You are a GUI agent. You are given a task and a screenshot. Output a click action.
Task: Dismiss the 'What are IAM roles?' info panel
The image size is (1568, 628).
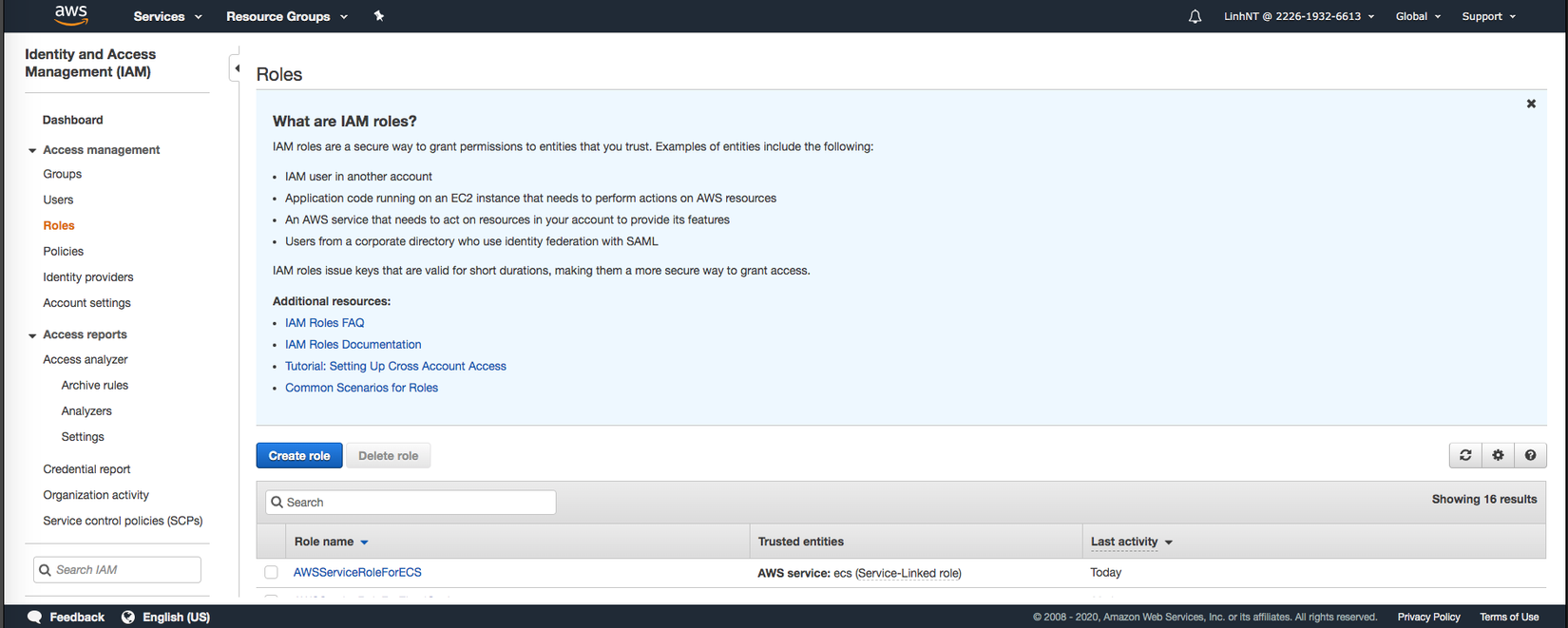pyautogui.click(x=1531, y=104)
